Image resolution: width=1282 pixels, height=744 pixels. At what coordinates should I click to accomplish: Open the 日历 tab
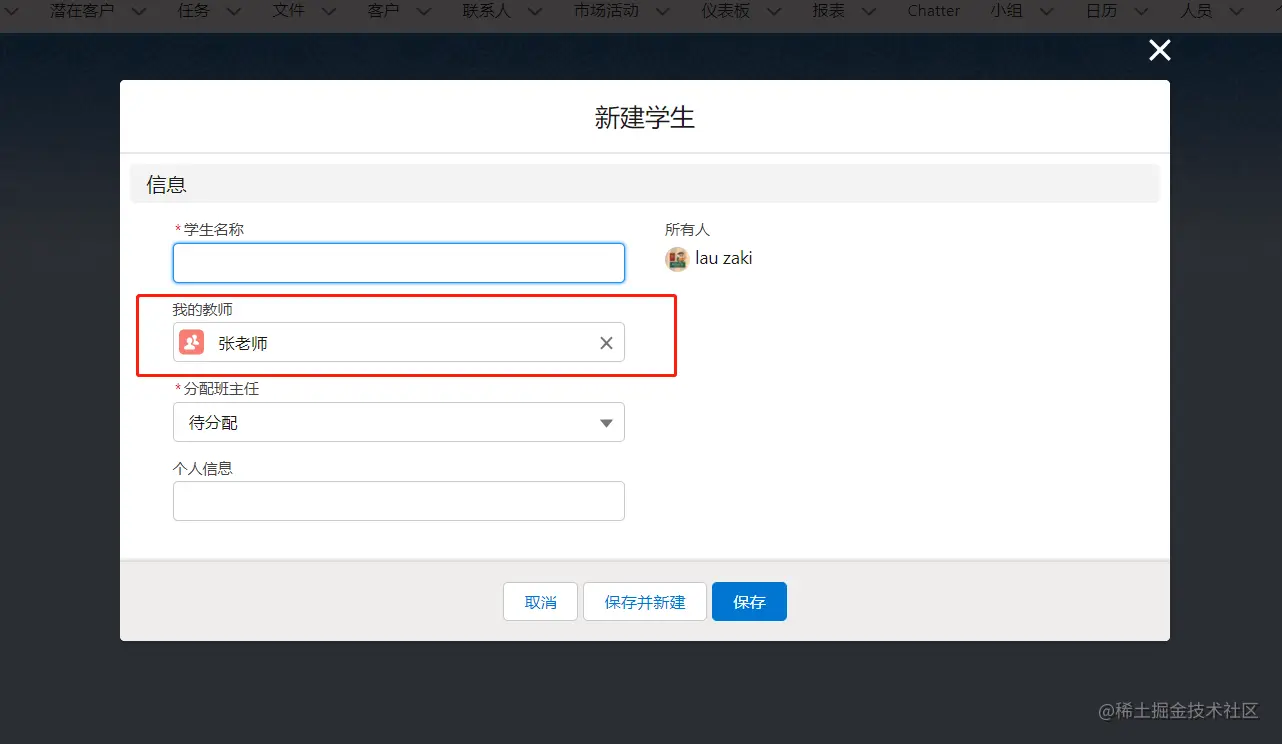coord(1102,11)
